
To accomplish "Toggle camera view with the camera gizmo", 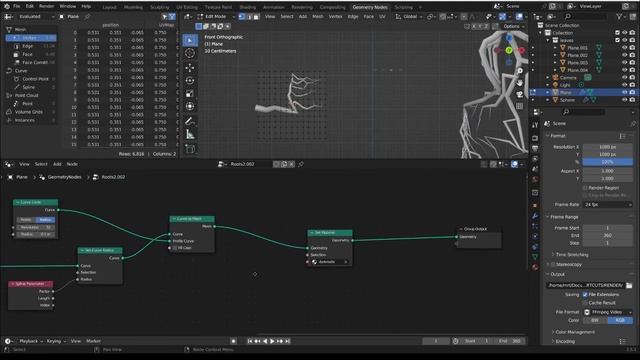I will (520, 95).
